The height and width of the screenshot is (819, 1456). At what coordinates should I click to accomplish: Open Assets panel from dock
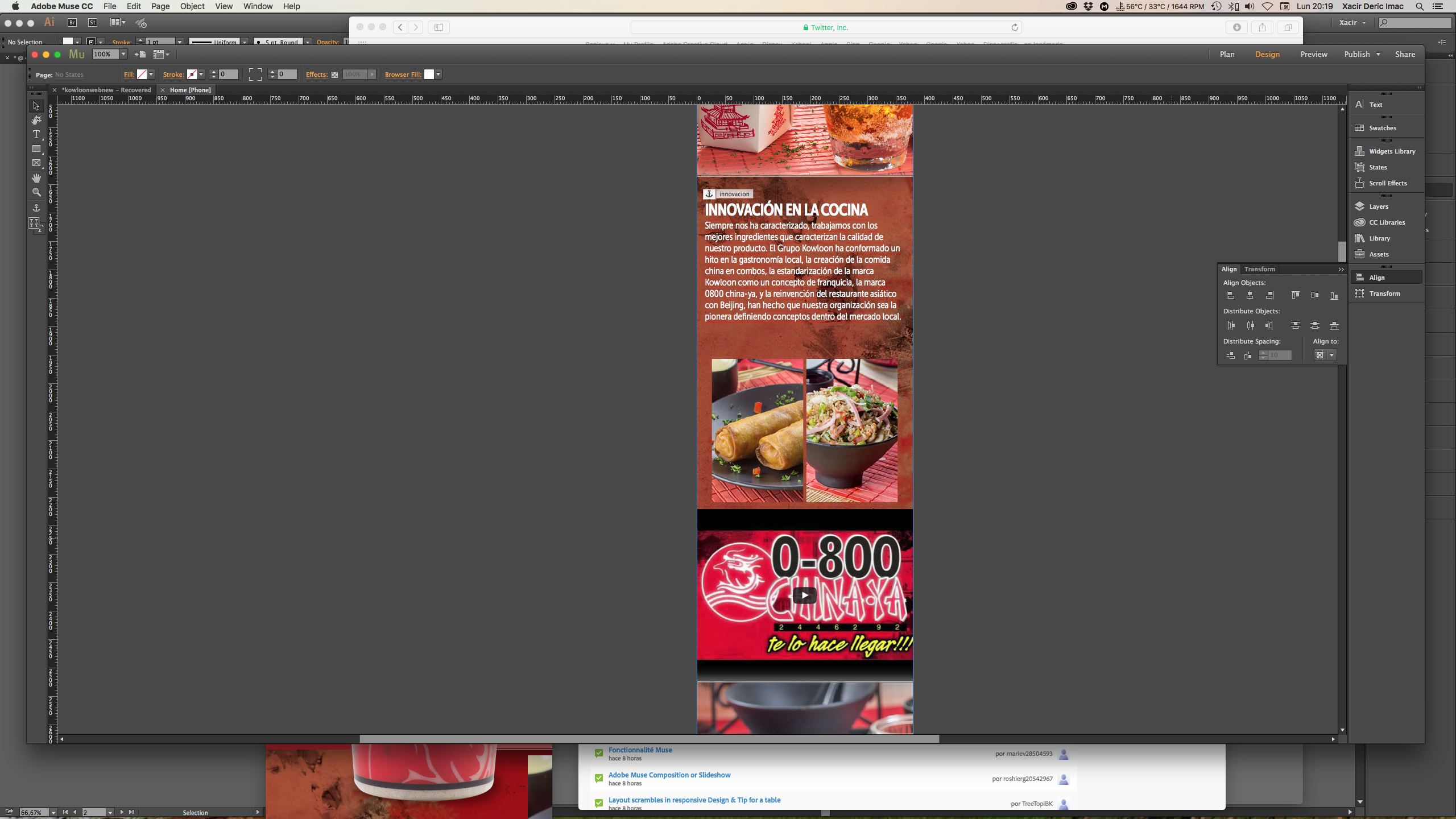coord(1387,254)
